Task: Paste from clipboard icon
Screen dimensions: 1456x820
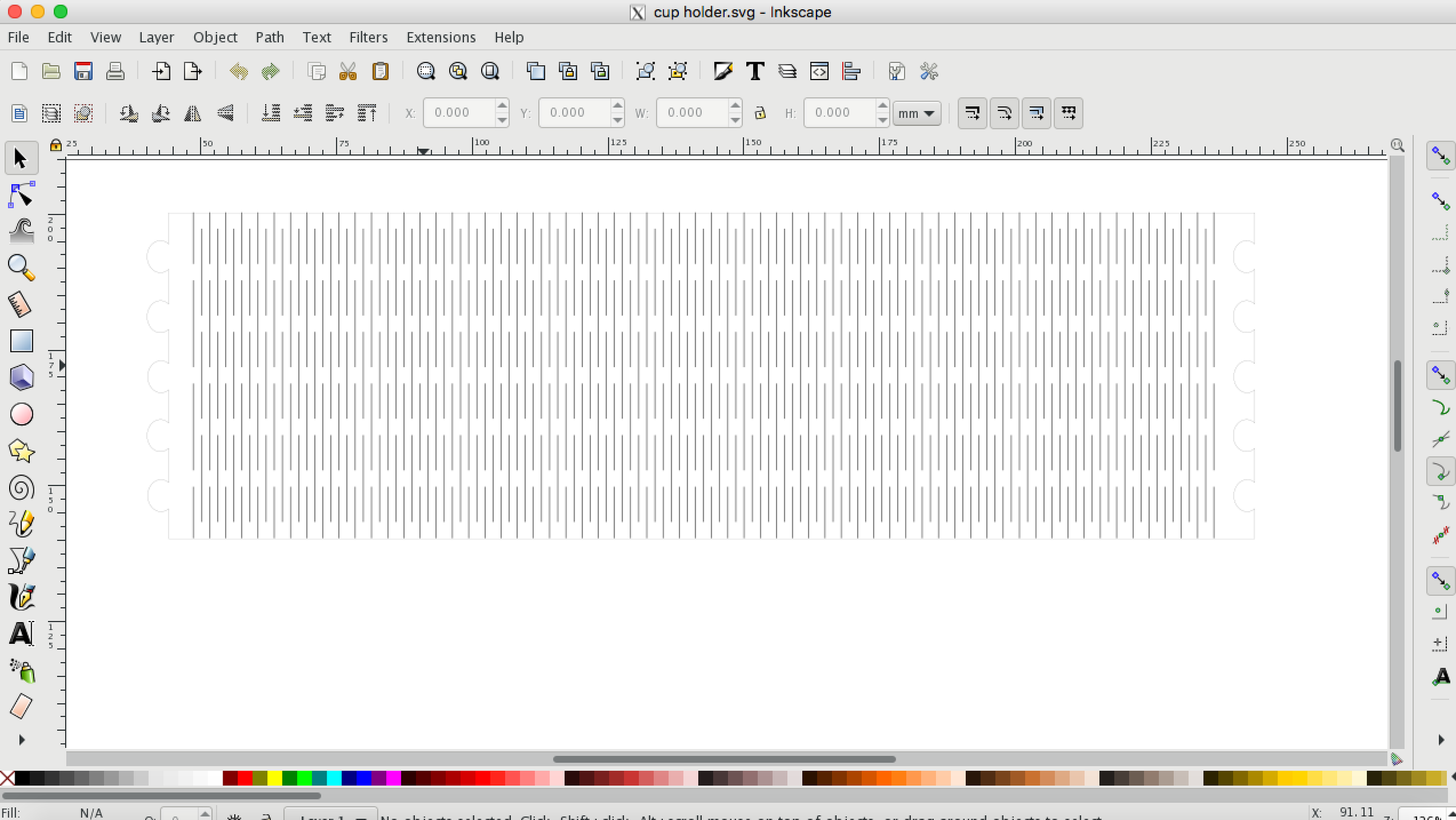Action: 380,71
